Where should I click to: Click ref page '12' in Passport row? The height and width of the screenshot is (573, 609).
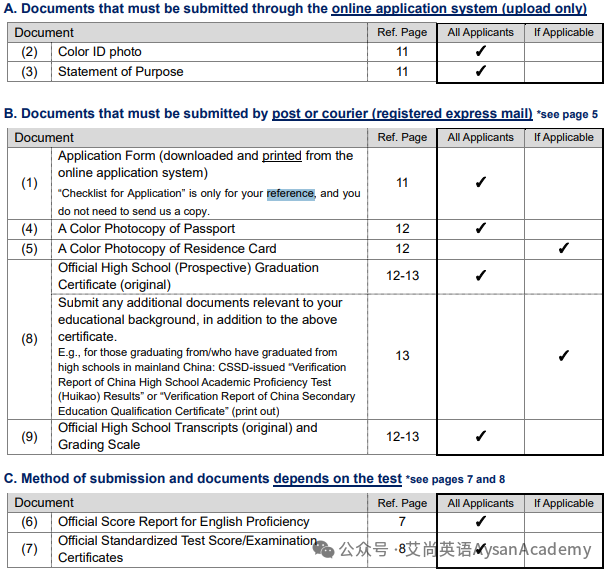pos(402,229)
